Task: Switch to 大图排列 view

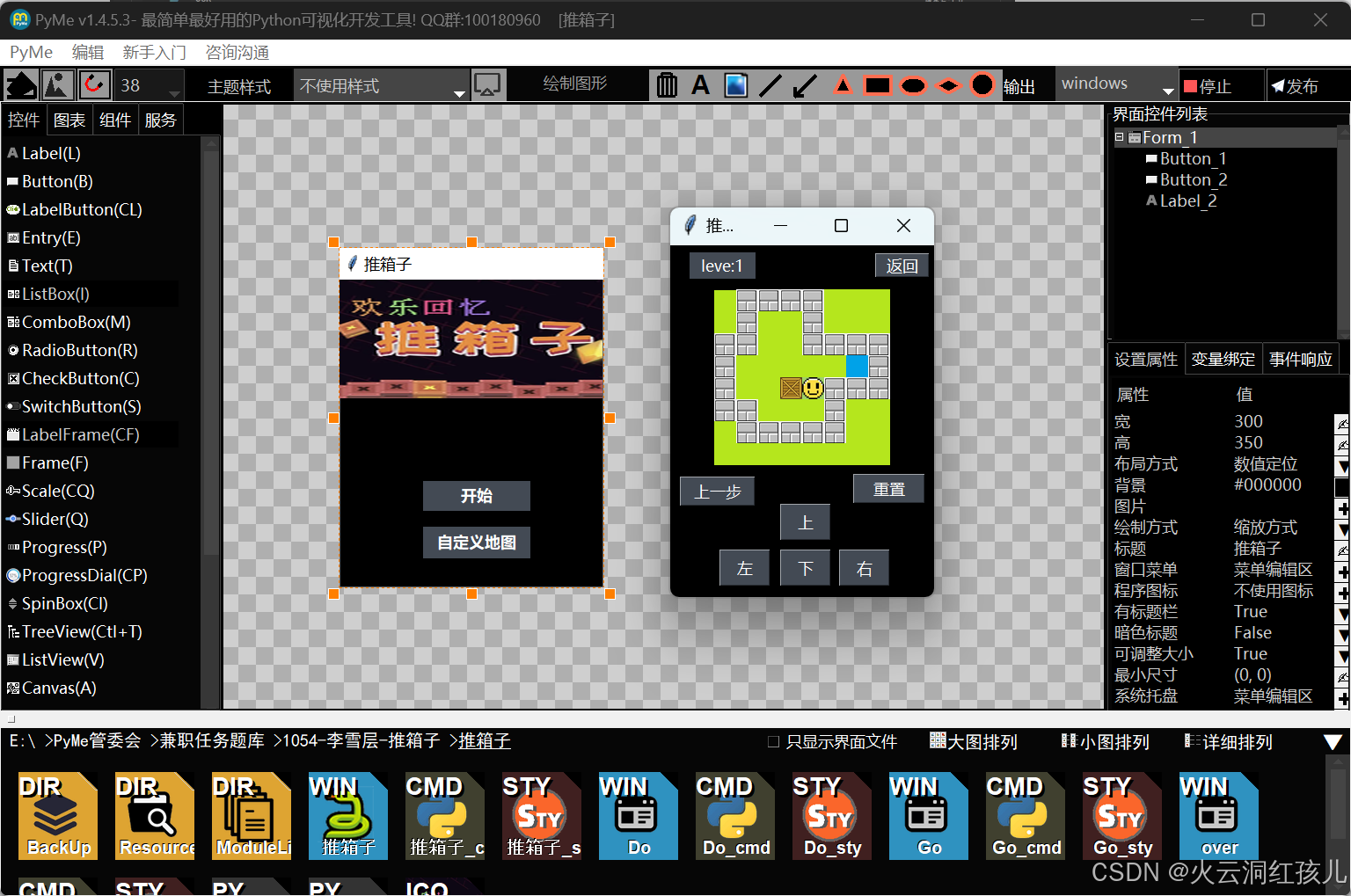Action: coord(974,742)
